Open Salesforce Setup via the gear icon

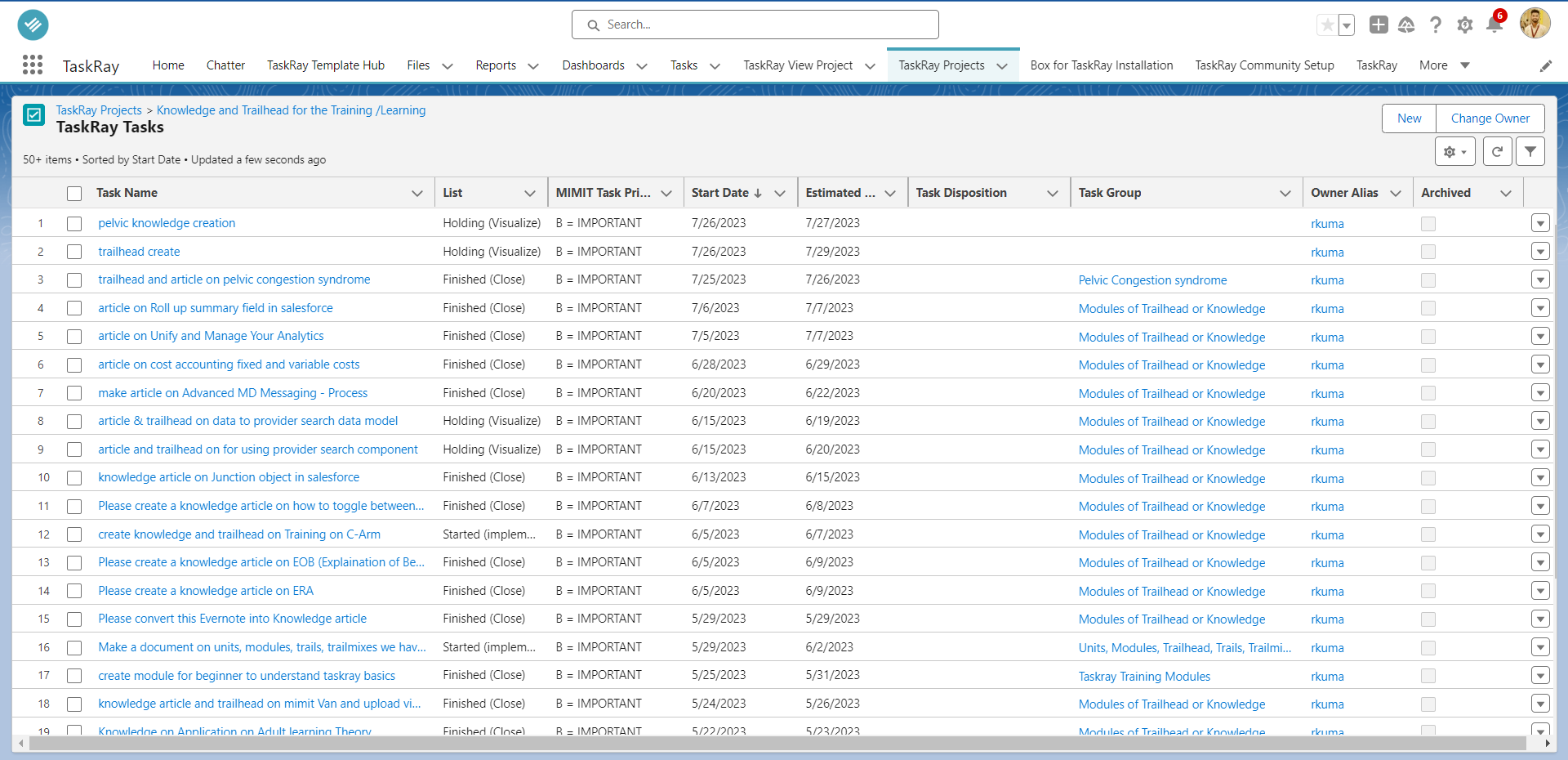pyautogui.click(x=1464, y=25)
